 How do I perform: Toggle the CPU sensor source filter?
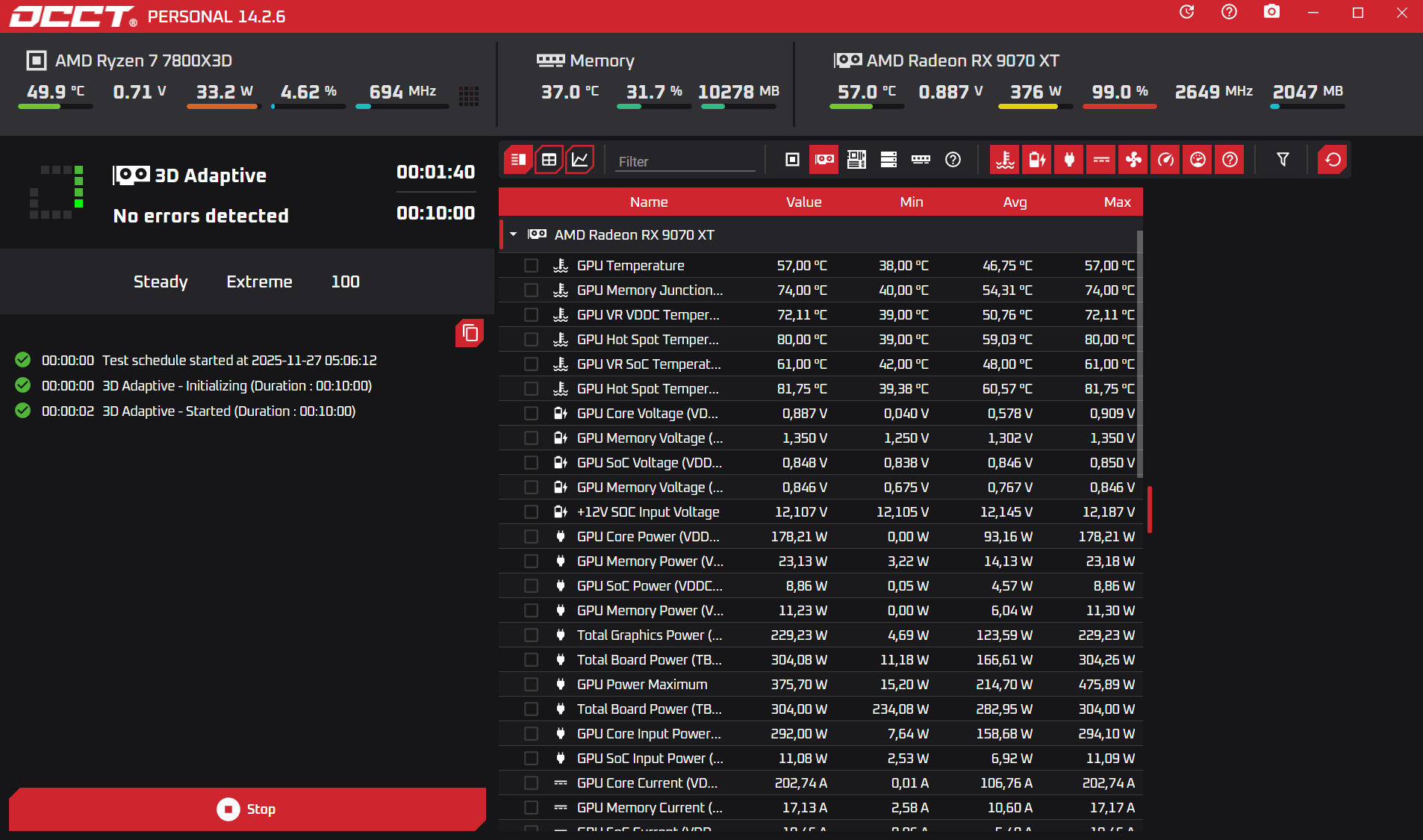tap(792, 160)
